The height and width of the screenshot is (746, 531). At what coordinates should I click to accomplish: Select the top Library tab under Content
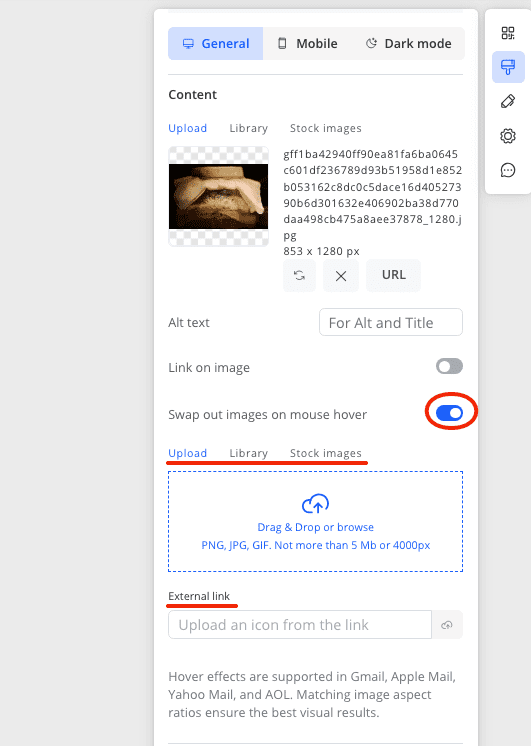point(248,128)
